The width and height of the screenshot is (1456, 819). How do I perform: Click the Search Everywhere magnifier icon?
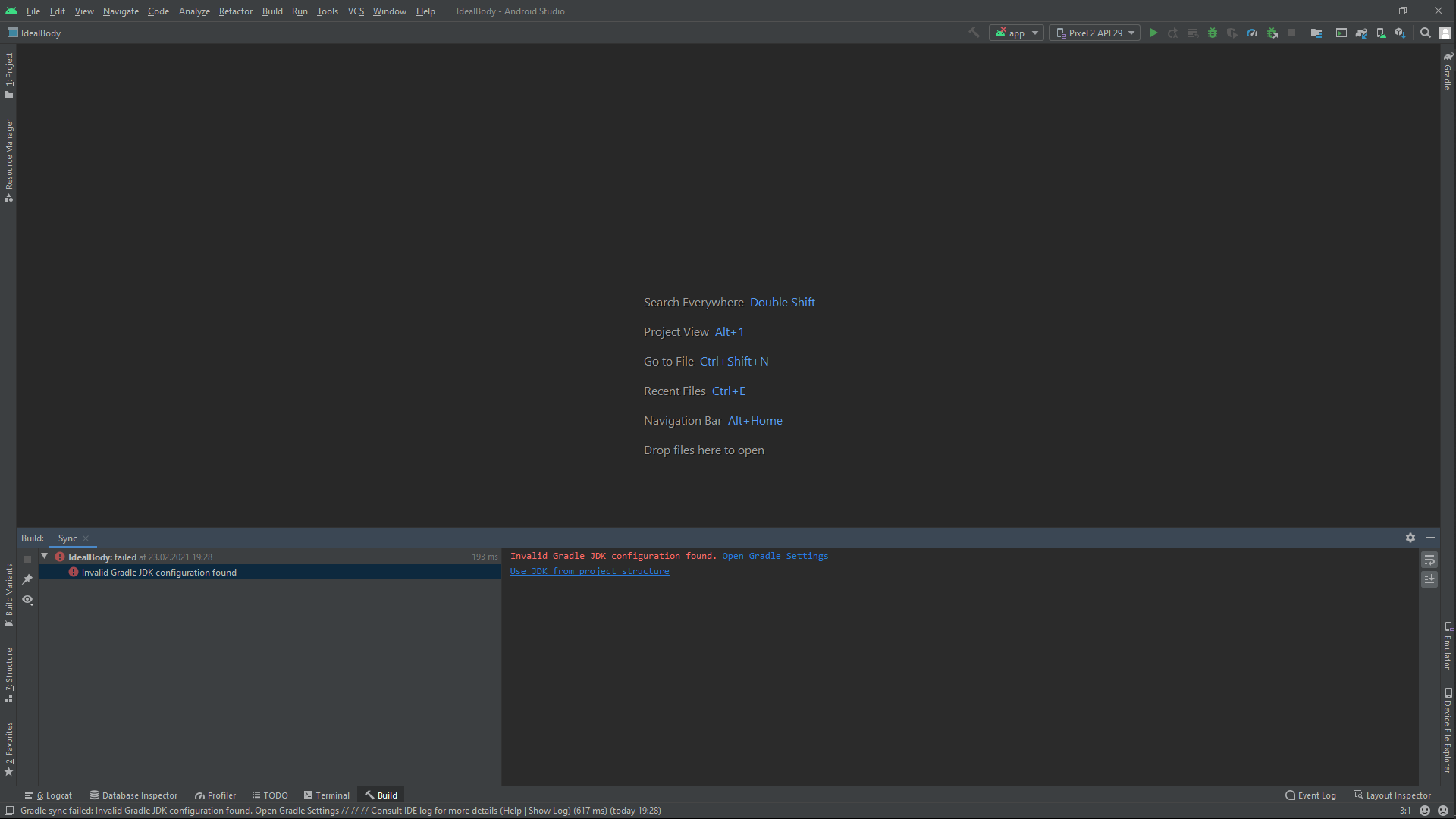coord(1426,33)
